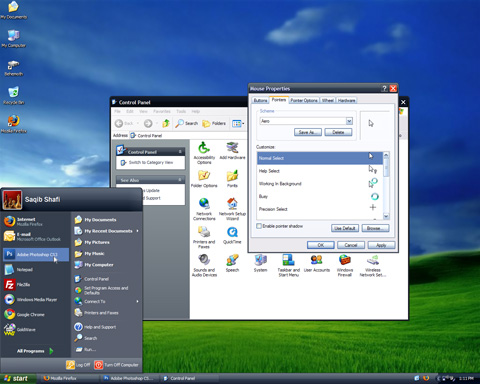
Task: Open Control Panel from Start menu
Action: (107, 279)
